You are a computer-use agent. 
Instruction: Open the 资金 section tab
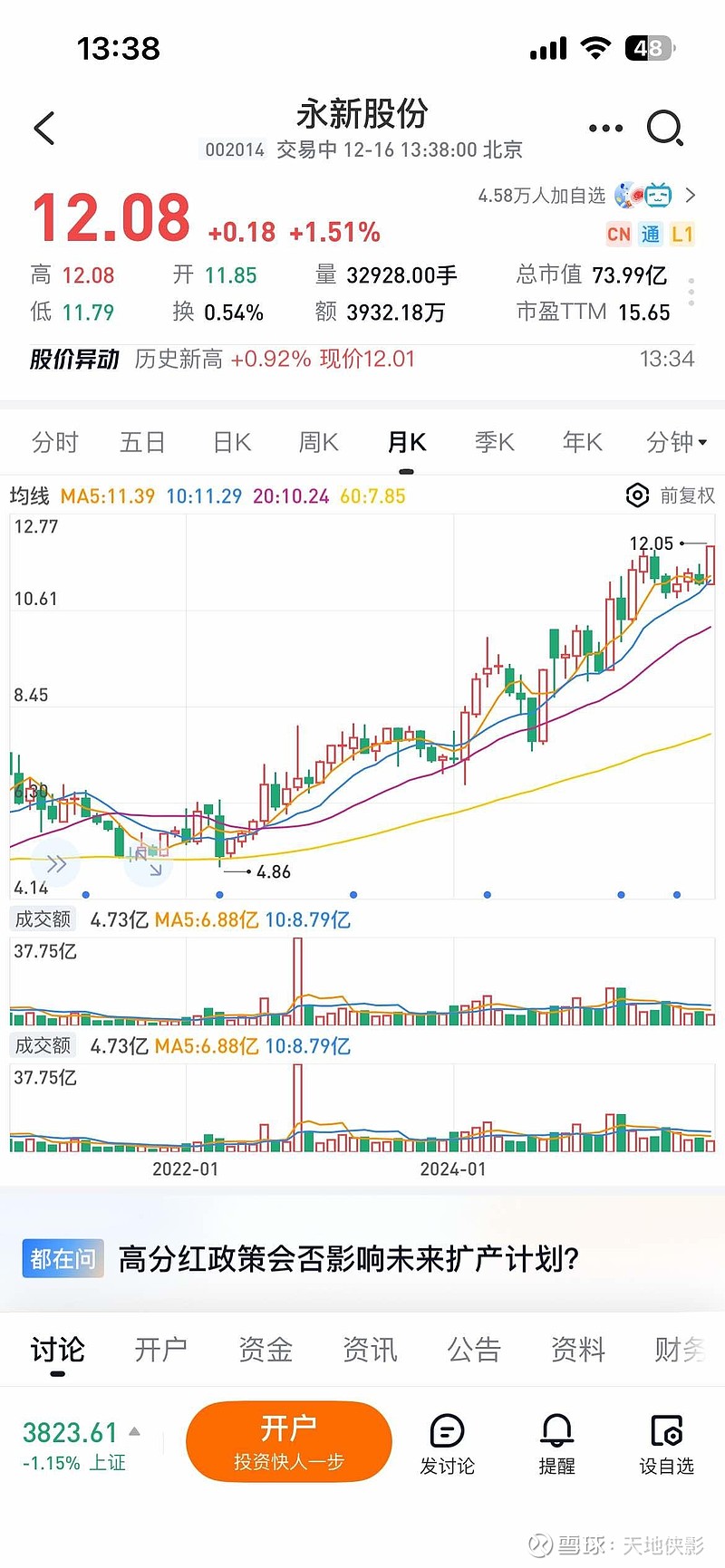(x=266, y=1350)
